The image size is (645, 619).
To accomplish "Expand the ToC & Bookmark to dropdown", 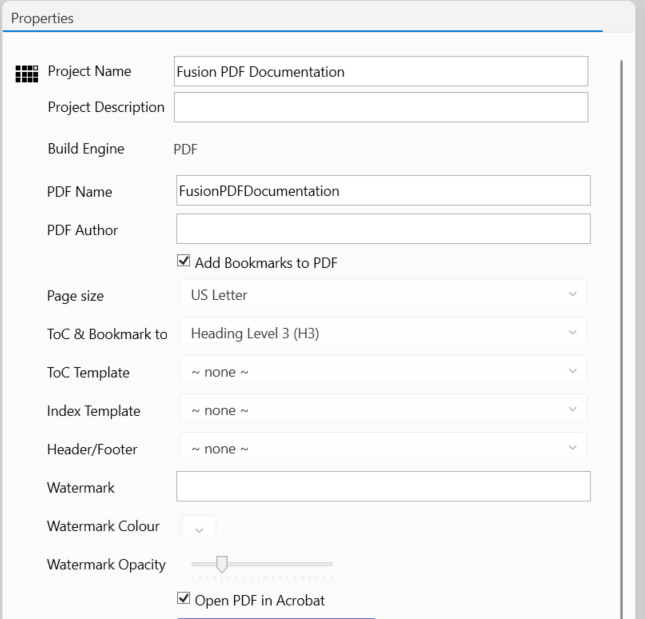I will (382, 333).
